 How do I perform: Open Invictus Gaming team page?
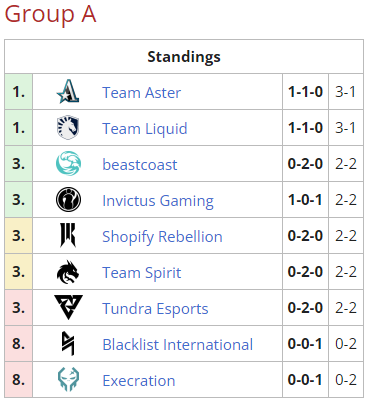pyautogui.click(x=158, y=201)
